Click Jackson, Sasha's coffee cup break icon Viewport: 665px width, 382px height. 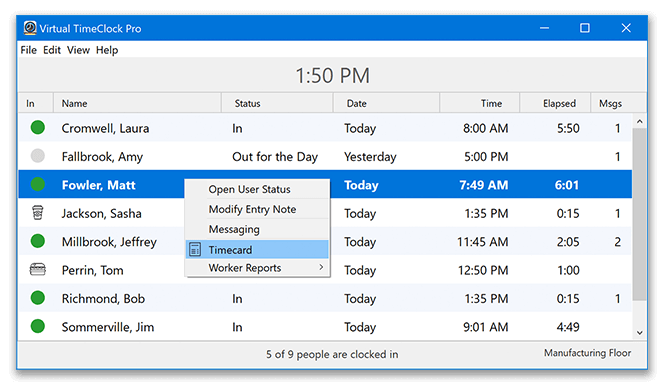[38, 212]
